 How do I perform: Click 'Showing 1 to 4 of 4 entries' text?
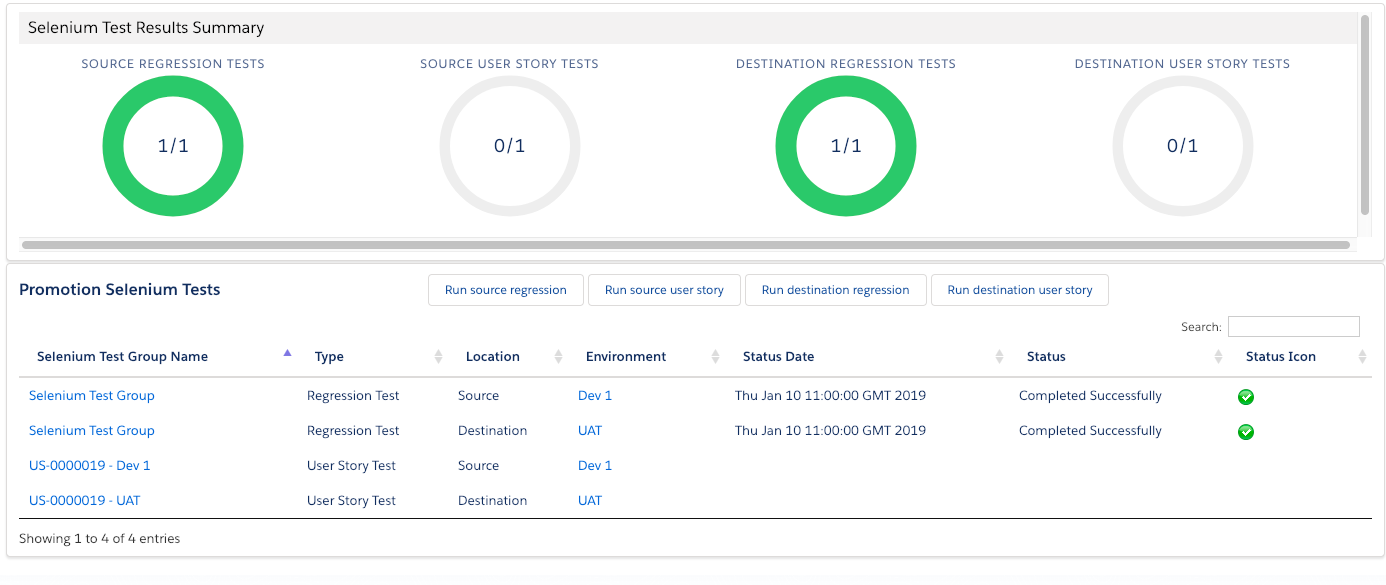(x=100, y=539)
